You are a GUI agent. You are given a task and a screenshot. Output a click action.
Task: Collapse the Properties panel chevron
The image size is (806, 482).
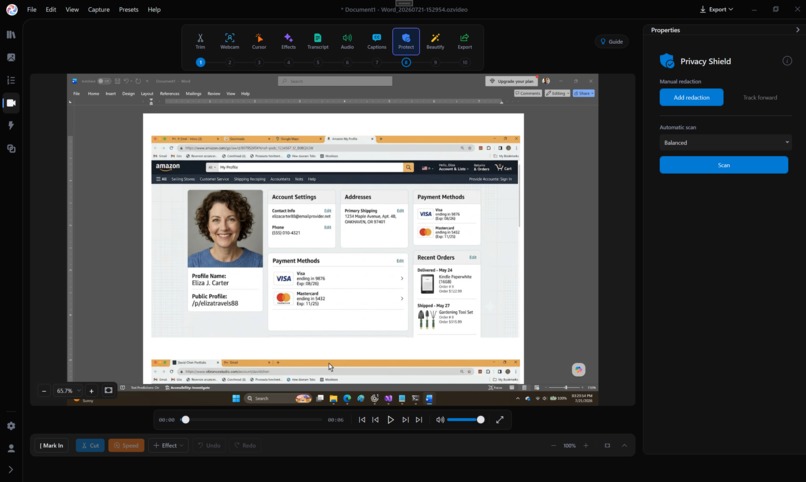[x=797, y=30]
